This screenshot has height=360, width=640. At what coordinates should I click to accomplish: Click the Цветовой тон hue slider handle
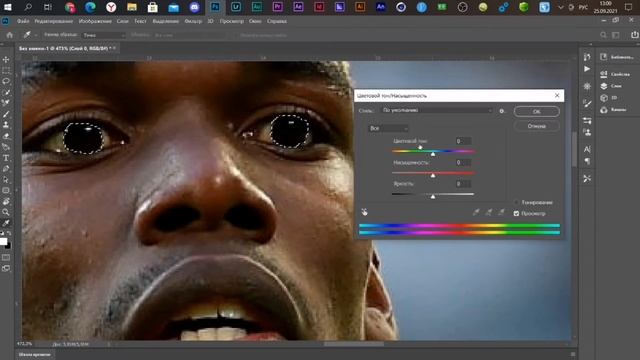click(x=433, y=154)
